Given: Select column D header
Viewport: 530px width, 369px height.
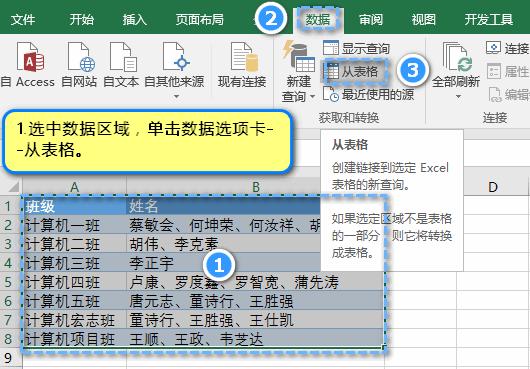Looking at the screenshot, I should coord(493,187).
